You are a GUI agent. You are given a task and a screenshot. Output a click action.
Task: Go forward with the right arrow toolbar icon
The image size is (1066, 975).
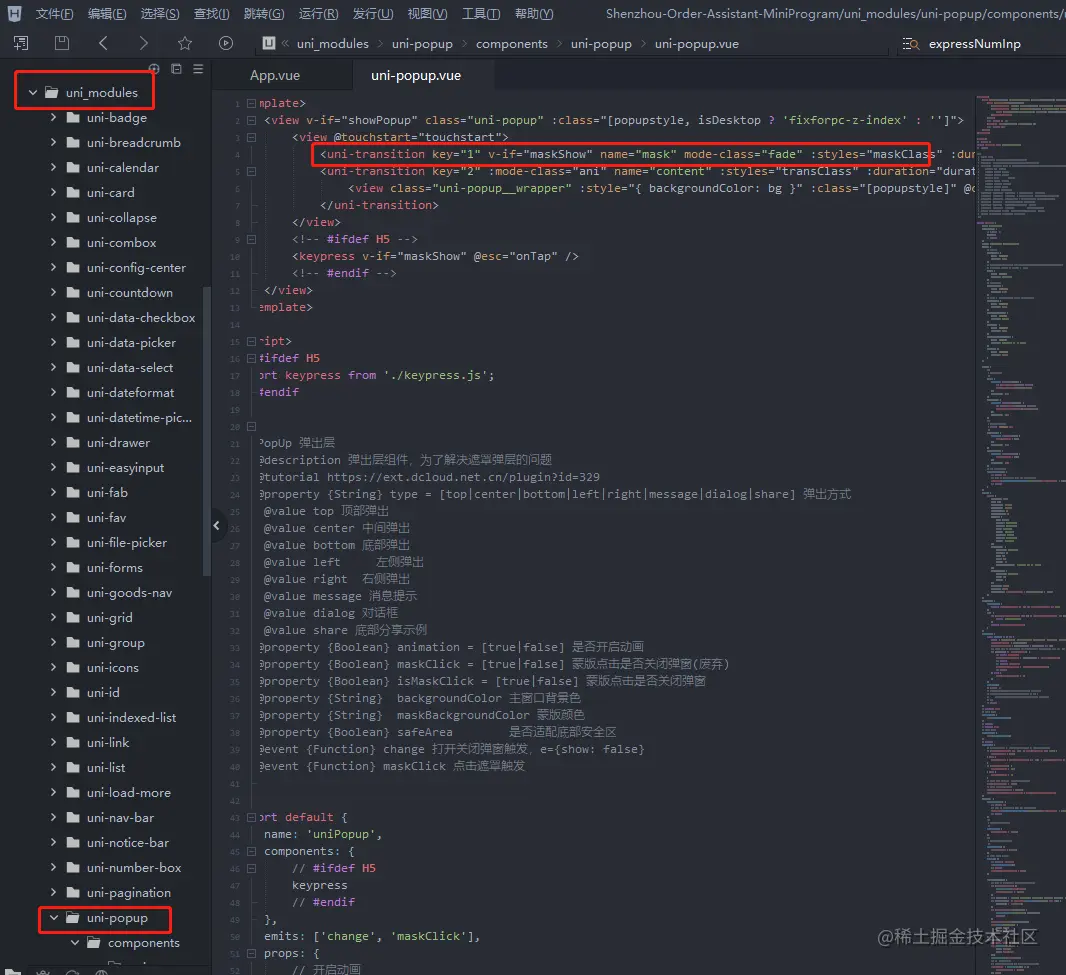[143, 44]
